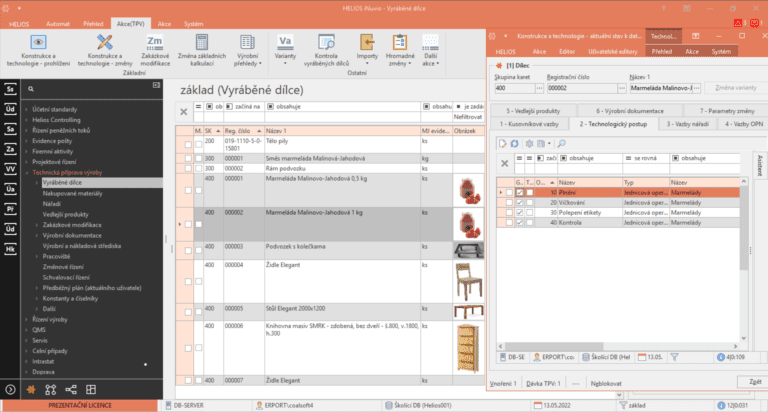Select the Za sidebar module icon
The width and height of the screenshot is (768, 412).
coord(10,149)
